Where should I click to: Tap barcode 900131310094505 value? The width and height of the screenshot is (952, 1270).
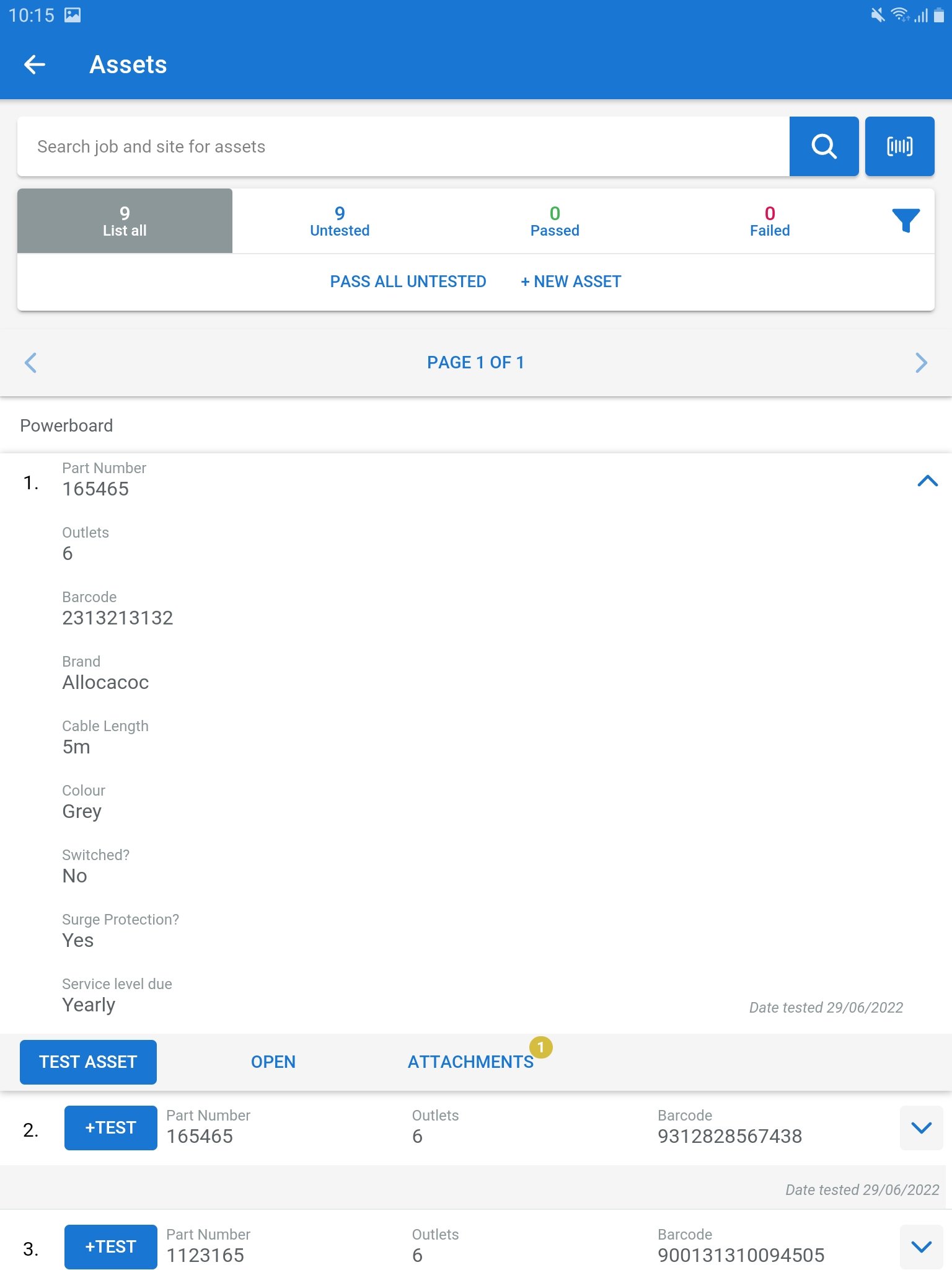point(741,1256)
